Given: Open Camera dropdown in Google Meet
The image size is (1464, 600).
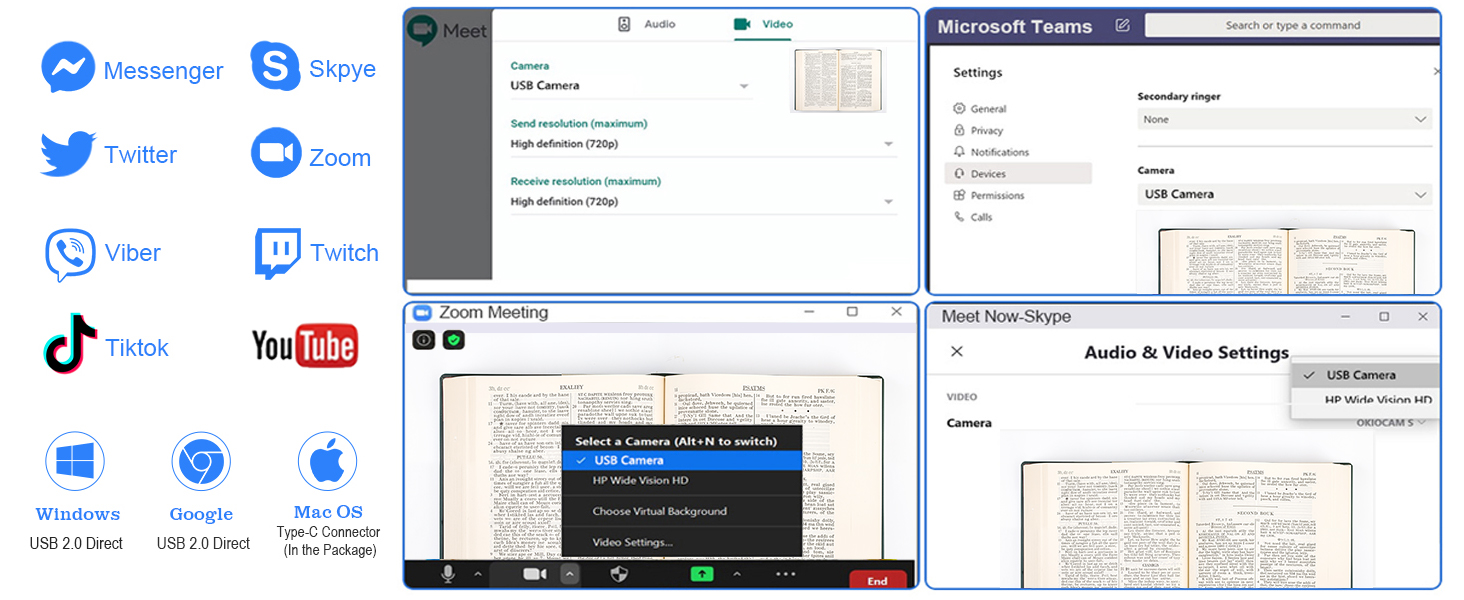Looking at the screenshot, I should click(x=630, y=86).
